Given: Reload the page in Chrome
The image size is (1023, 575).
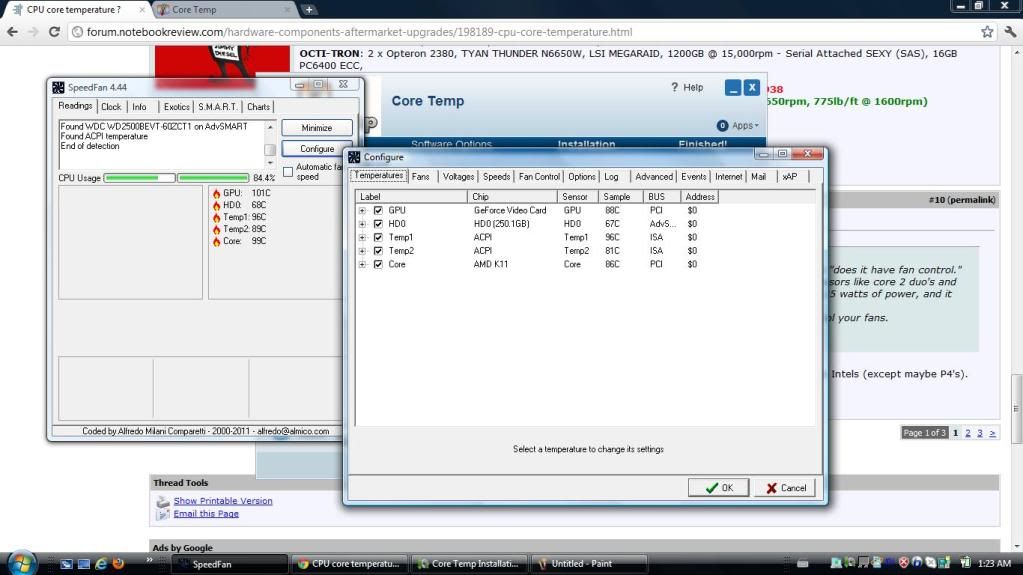Looking at the screenshot, I should click(x=54, y=31).
